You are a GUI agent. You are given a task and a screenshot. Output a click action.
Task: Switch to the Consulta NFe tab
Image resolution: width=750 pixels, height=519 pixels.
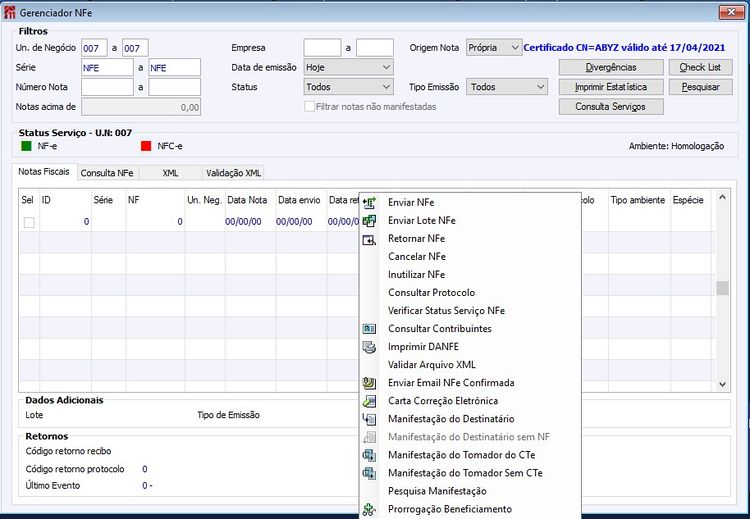tap(107, 173)
